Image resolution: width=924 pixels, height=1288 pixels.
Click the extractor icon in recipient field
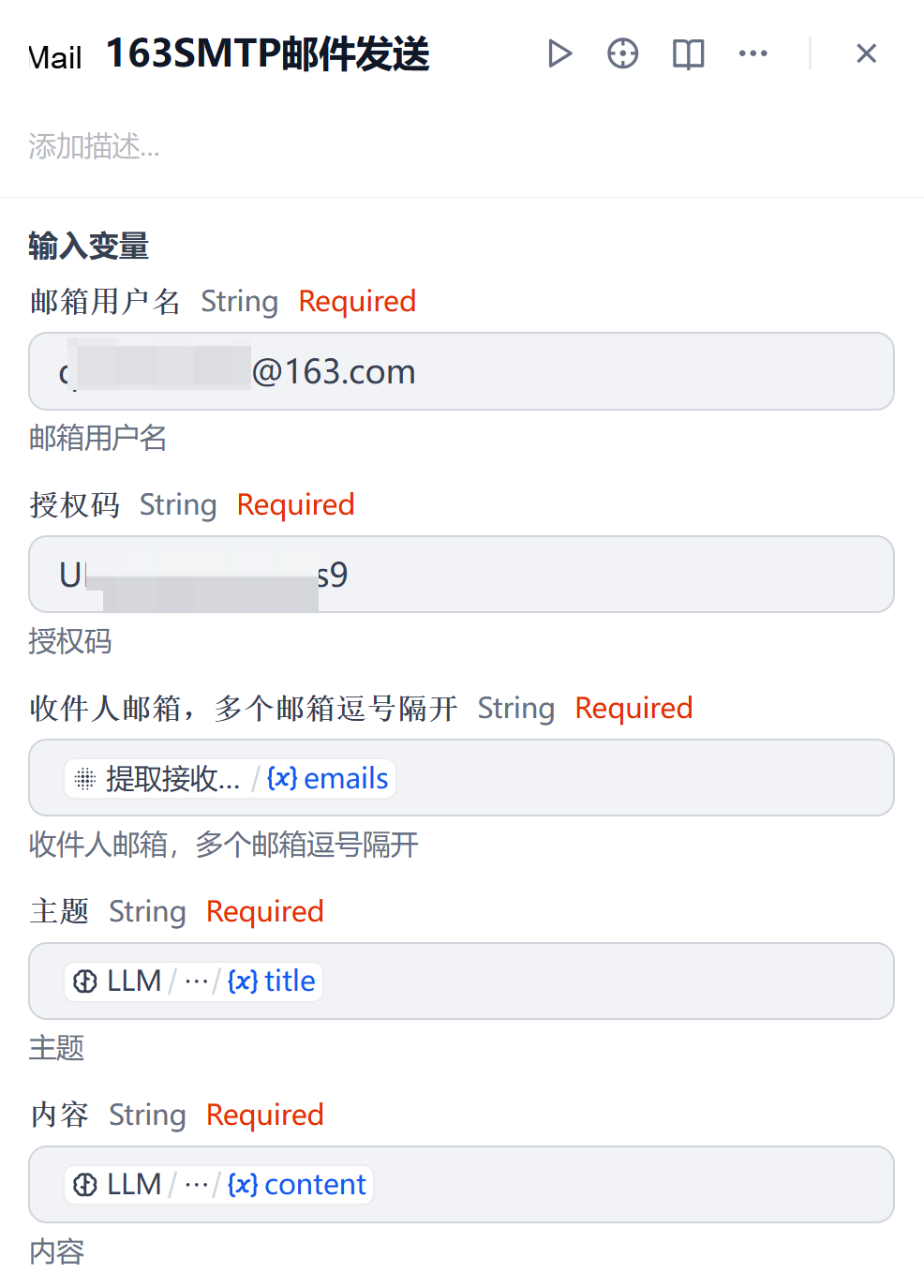85,779
